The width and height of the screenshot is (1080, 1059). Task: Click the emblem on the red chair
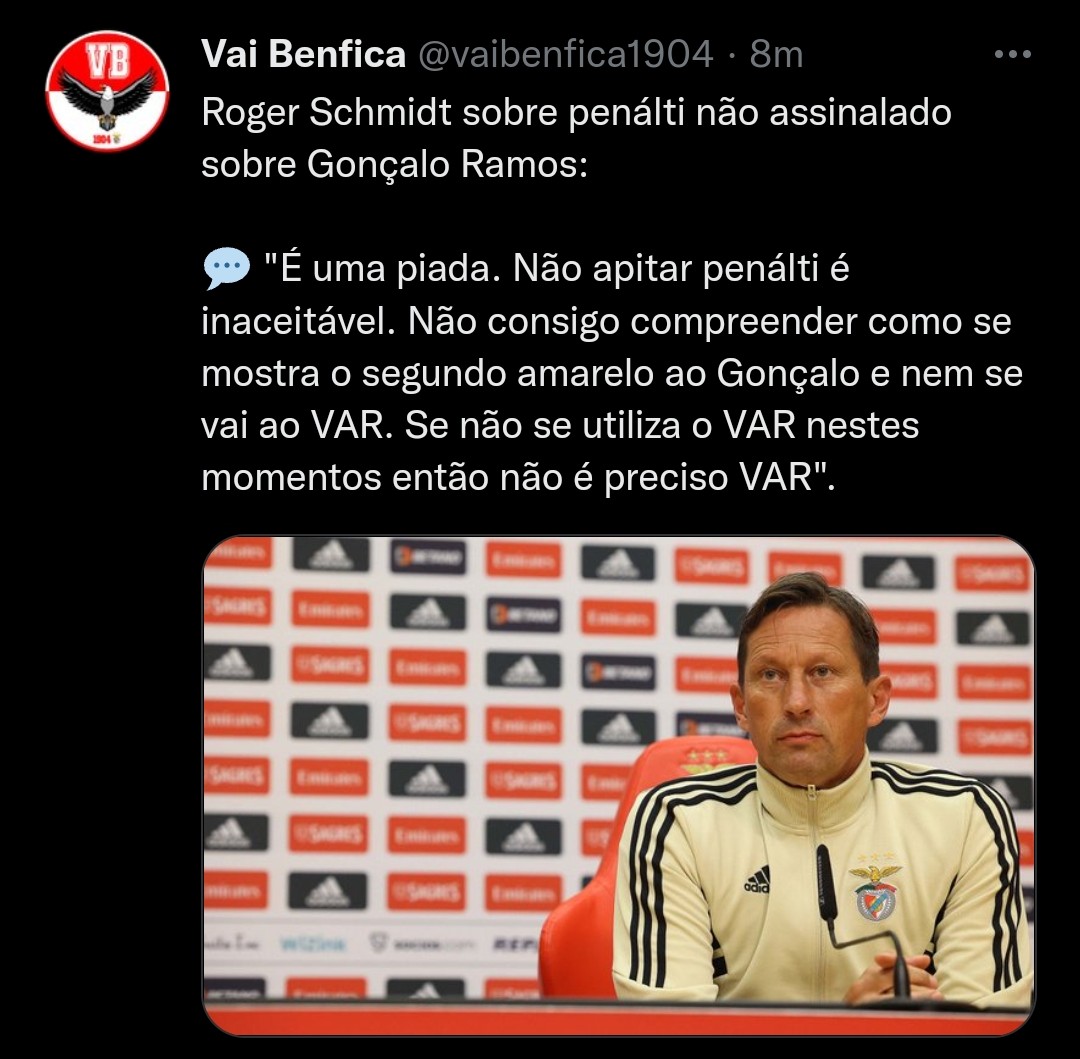pos(704,759)
